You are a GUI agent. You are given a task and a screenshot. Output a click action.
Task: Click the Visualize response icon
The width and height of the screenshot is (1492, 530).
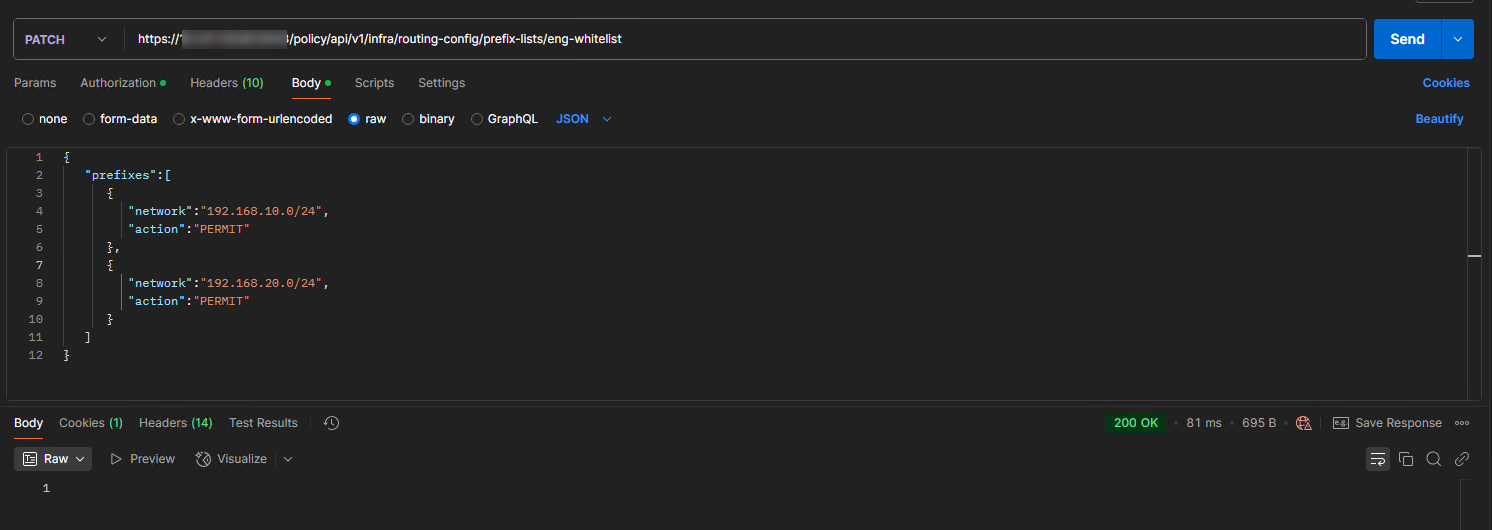coord(204,459)
